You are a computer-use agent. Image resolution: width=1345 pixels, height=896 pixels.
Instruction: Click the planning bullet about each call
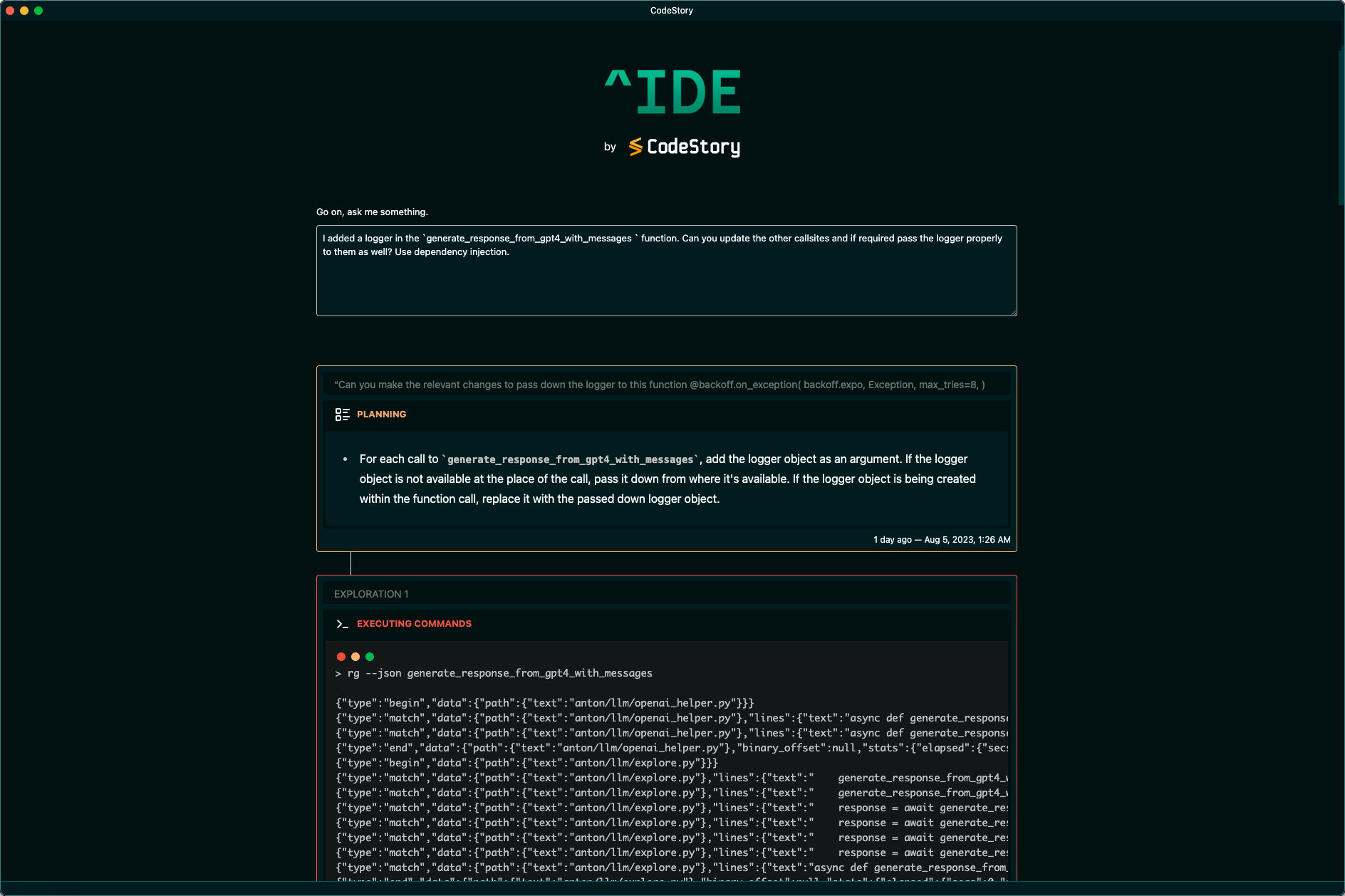[668, 479]
